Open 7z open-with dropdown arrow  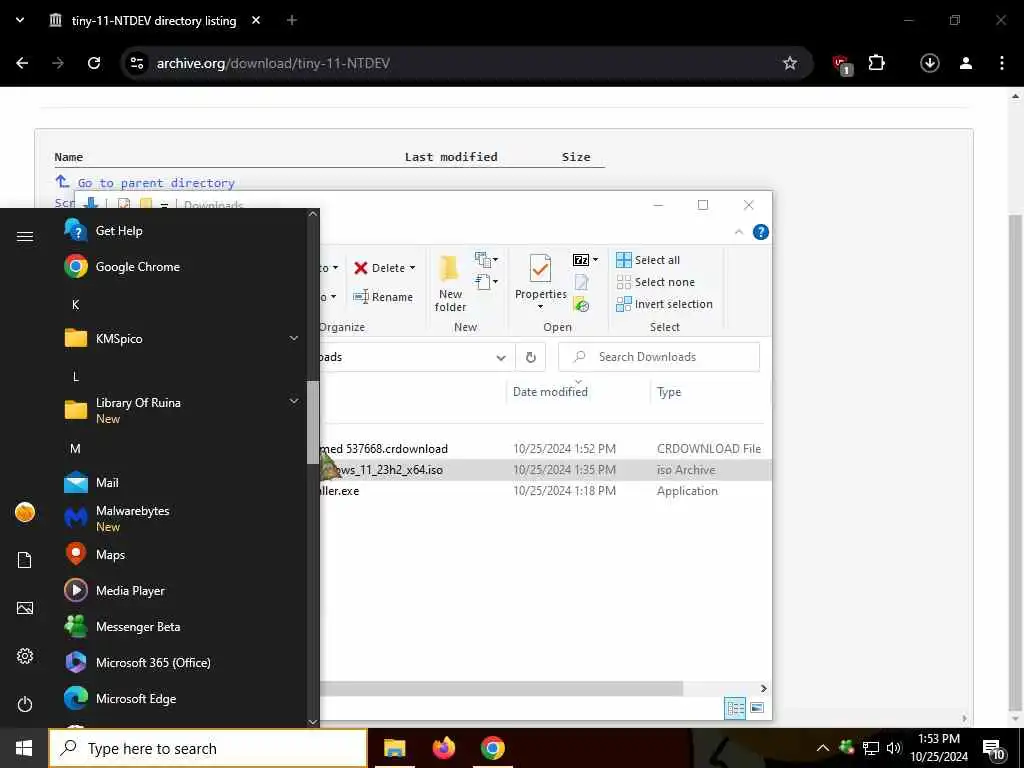[x=595, y=260]
